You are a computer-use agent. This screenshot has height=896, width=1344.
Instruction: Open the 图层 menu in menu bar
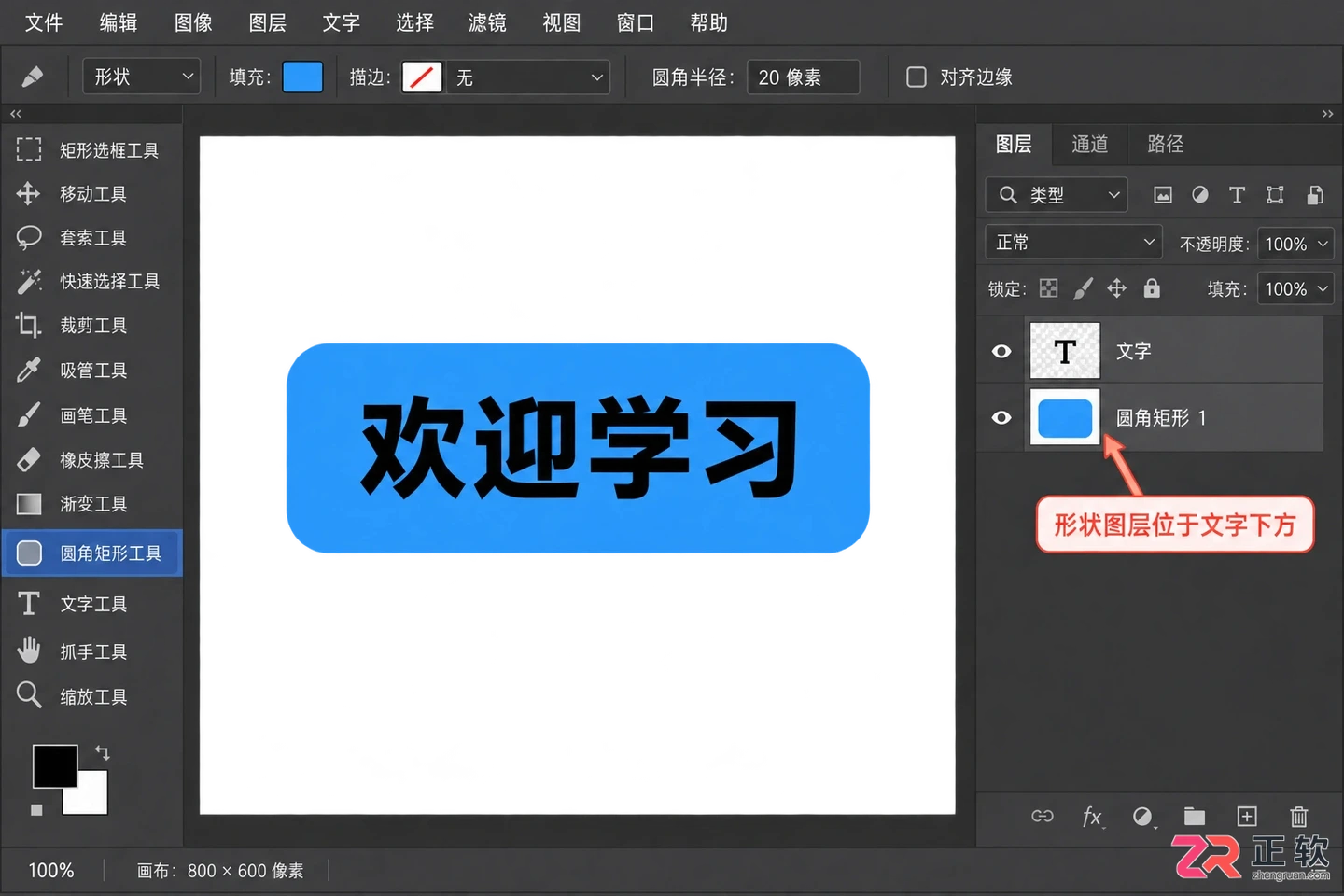coord(268,22)
